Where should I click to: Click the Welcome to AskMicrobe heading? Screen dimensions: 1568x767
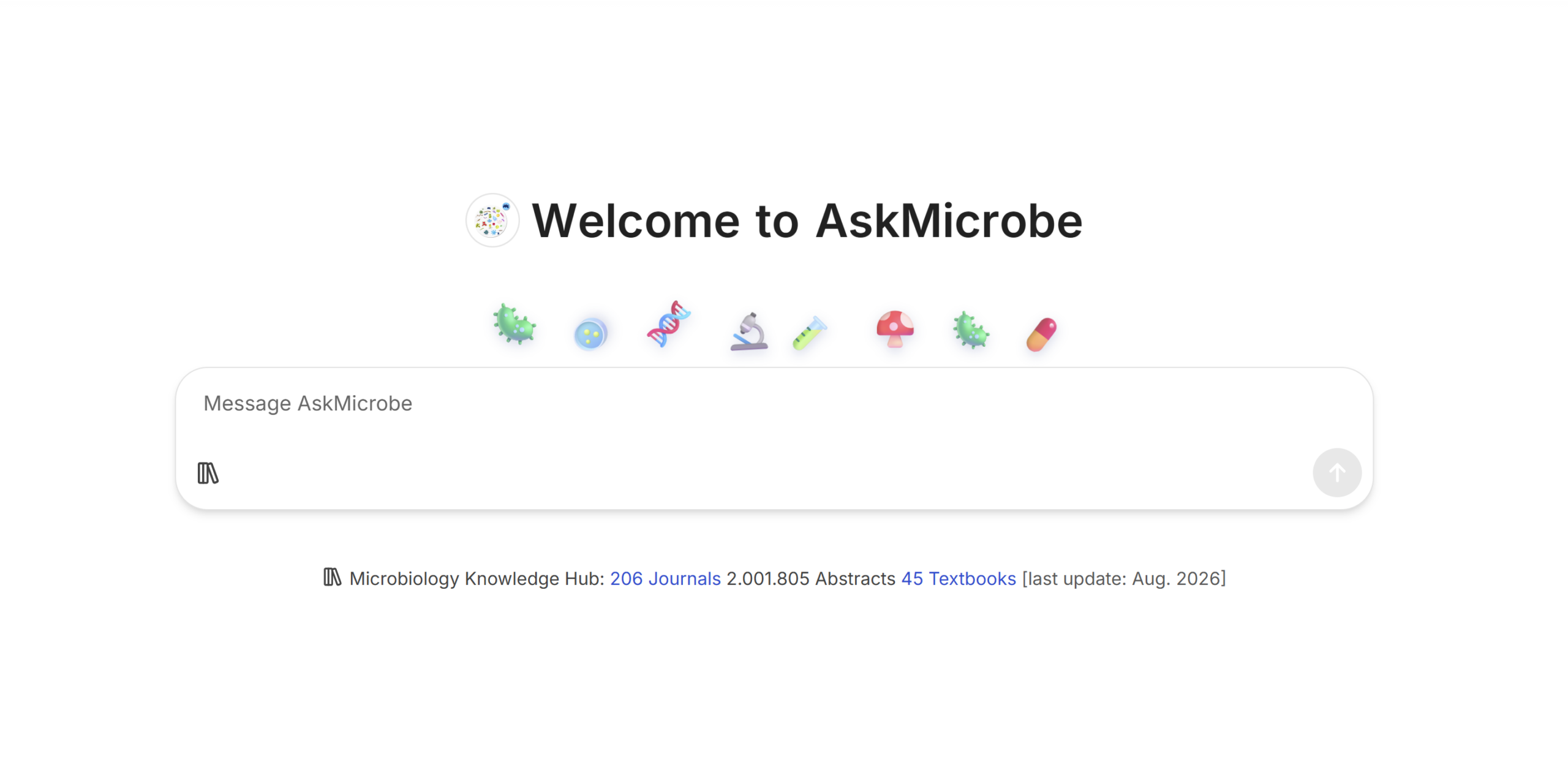(807, 221)
